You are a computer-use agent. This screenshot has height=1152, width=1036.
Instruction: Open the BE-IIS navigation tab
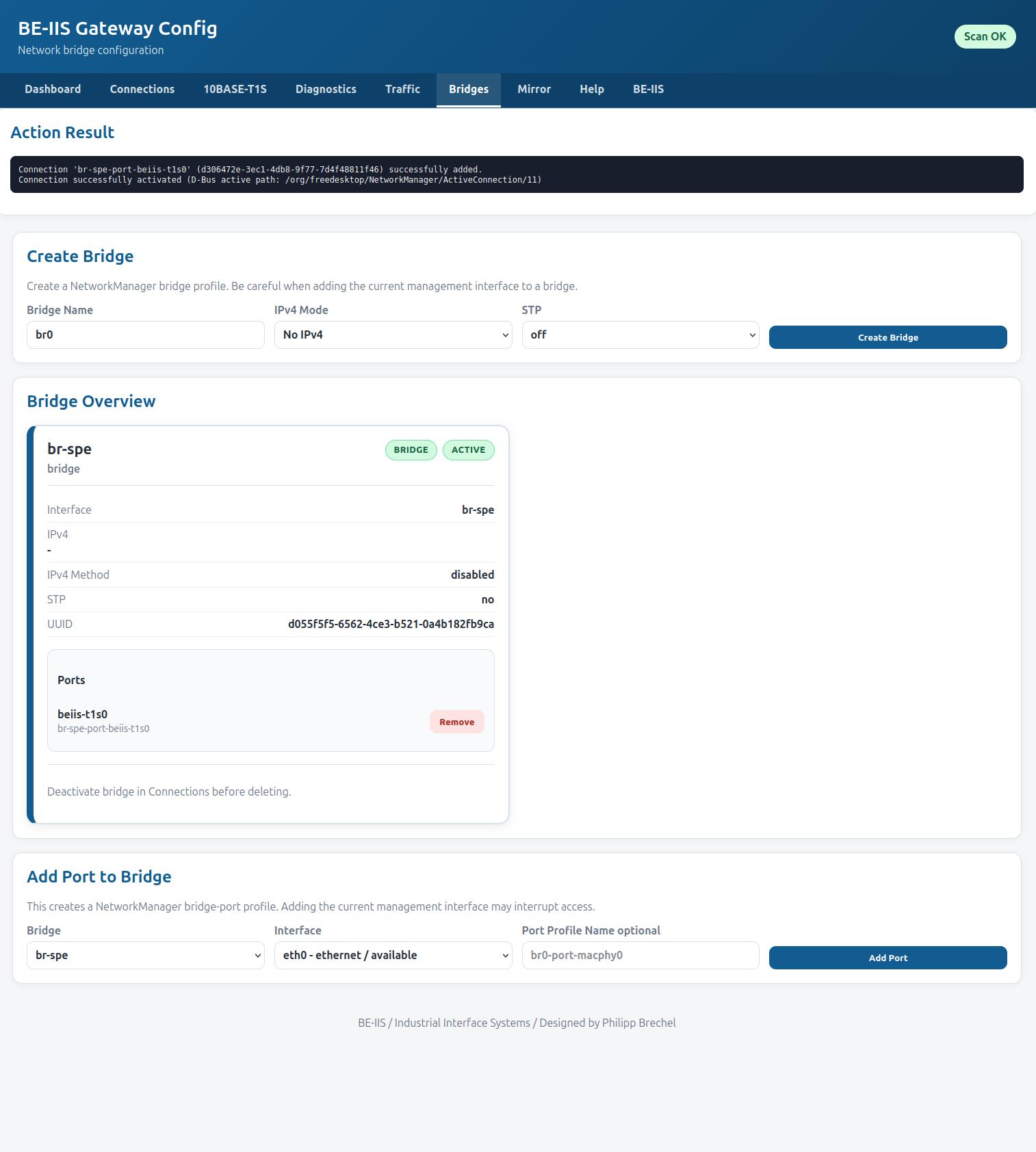[x=648, y=90]
